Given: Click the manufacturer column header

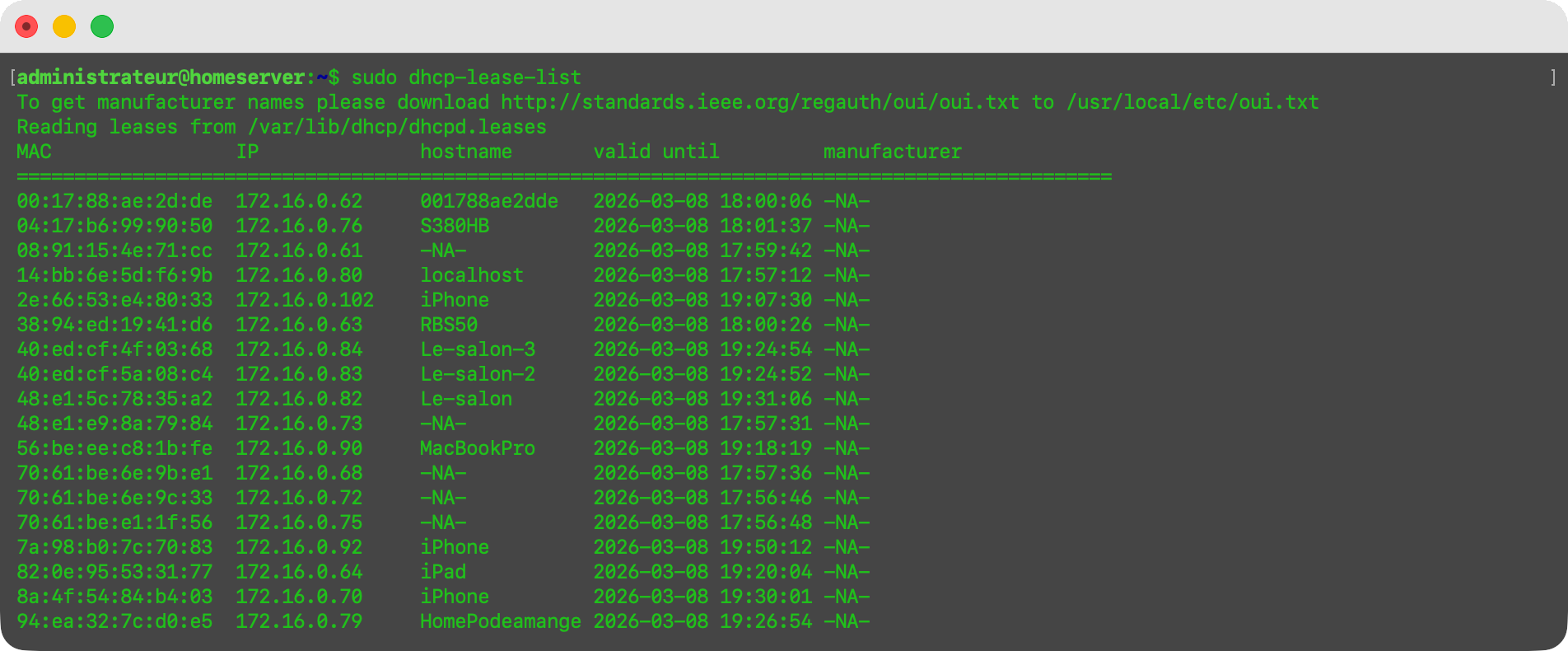Looking at the screenshot, I should pos(892,152).
